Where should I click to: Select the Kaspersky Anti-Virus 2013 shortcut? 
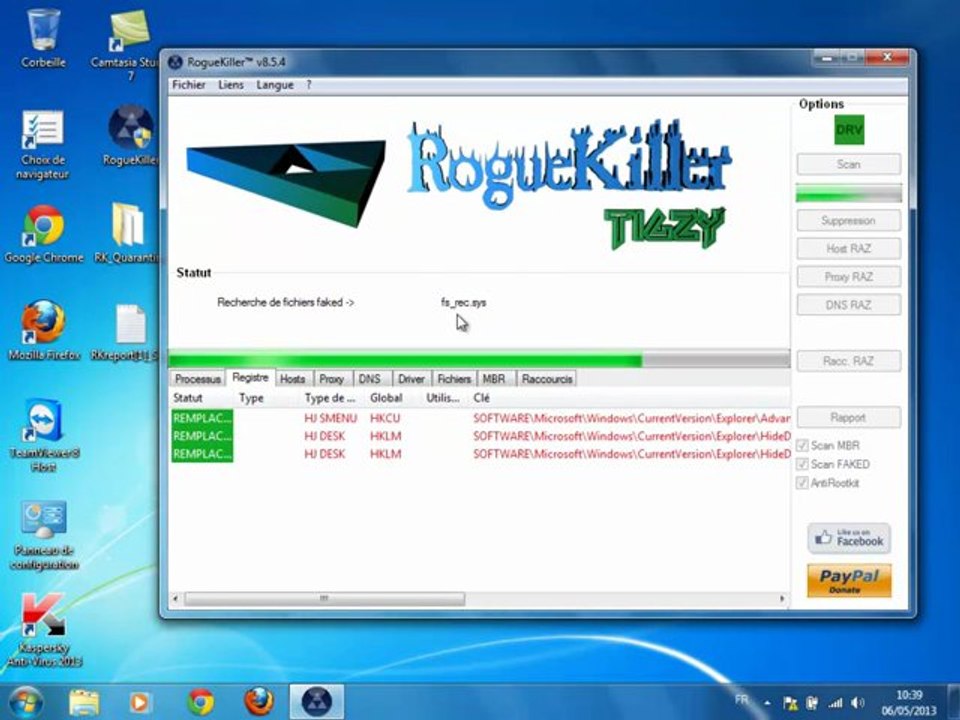43,631
